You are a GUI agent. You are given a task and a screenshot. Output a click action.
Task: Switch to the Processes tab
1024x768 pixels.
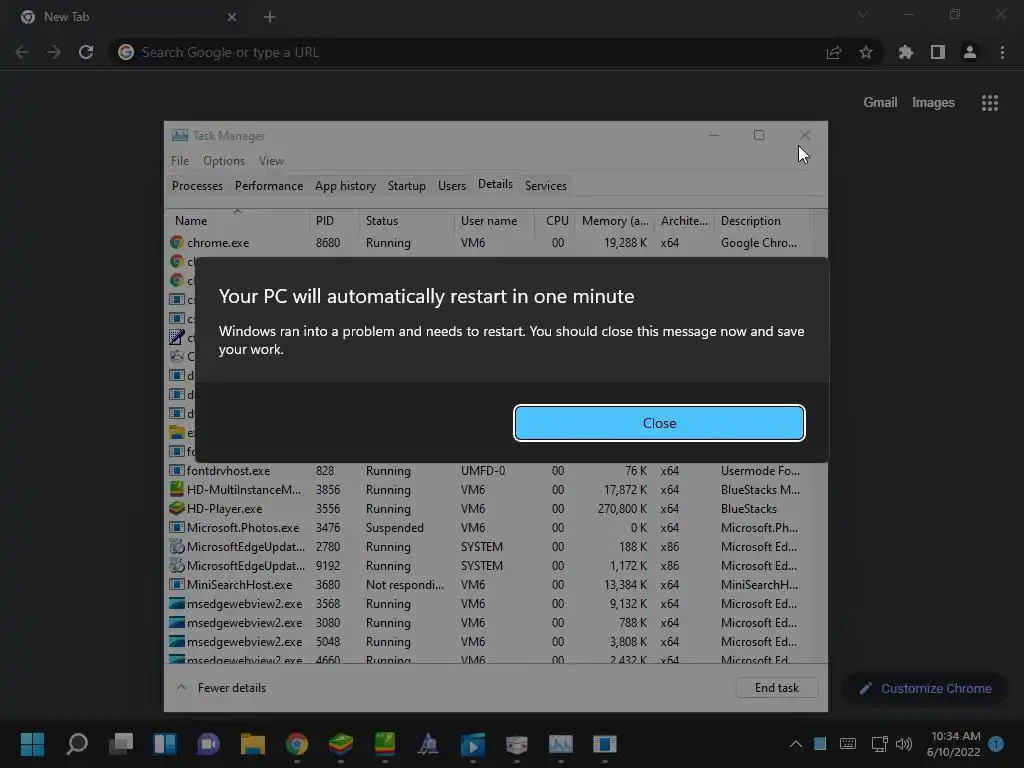[x=197, y=185]
